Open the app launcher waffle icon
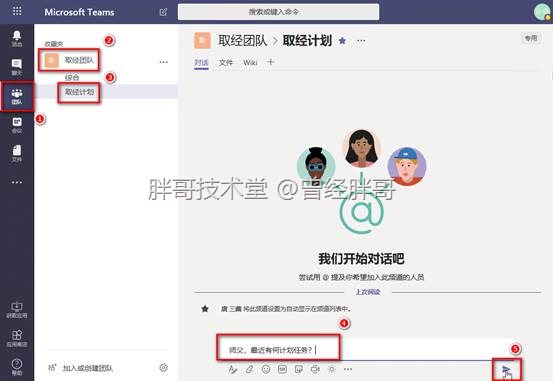553x381 pixels. (17, 11)
